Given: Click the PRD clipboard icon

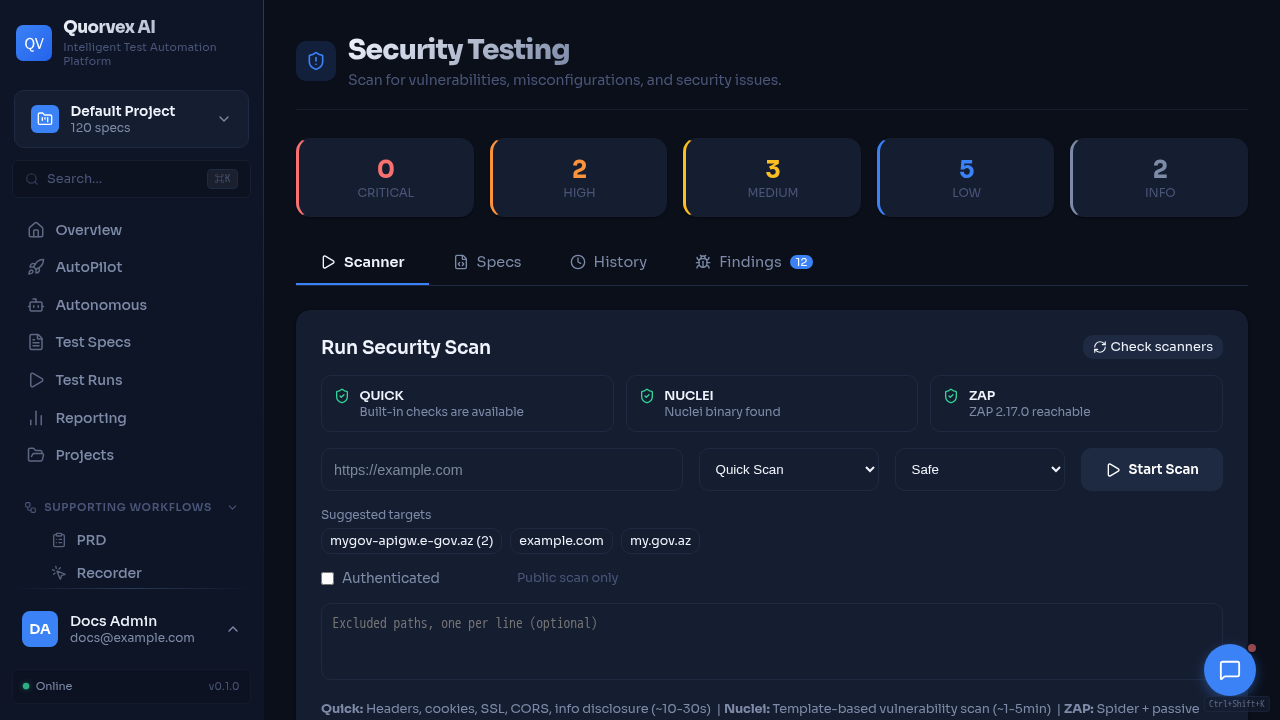Looking at the screenshot, I should pos(59,540).
